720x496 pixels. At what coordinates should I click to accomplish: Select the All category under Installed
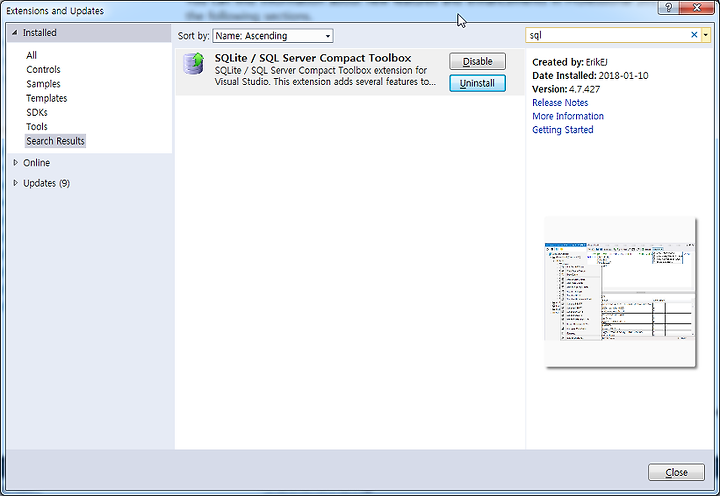[31, 55]
